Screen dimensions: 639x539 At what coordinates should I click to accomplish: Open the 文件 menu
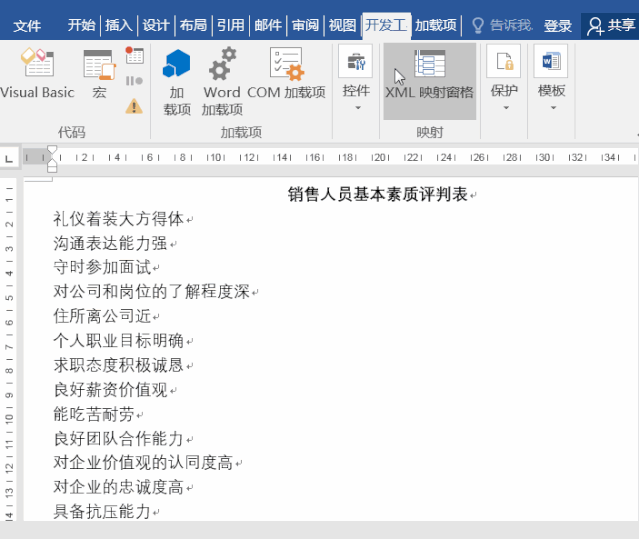tap(27, 25)
